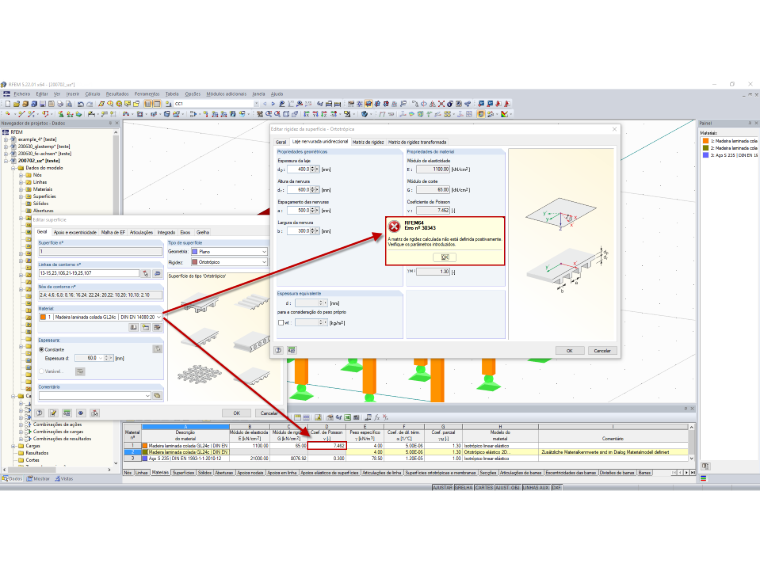Click the Redo arrow icon in toolbar
Viewport: 760px width, 570px height.
(89, 104)
